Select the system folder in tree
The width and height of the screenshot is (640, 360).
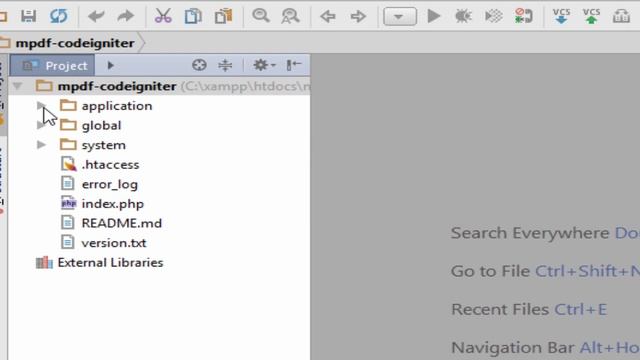pyautogui.click(x=104, y=145)
